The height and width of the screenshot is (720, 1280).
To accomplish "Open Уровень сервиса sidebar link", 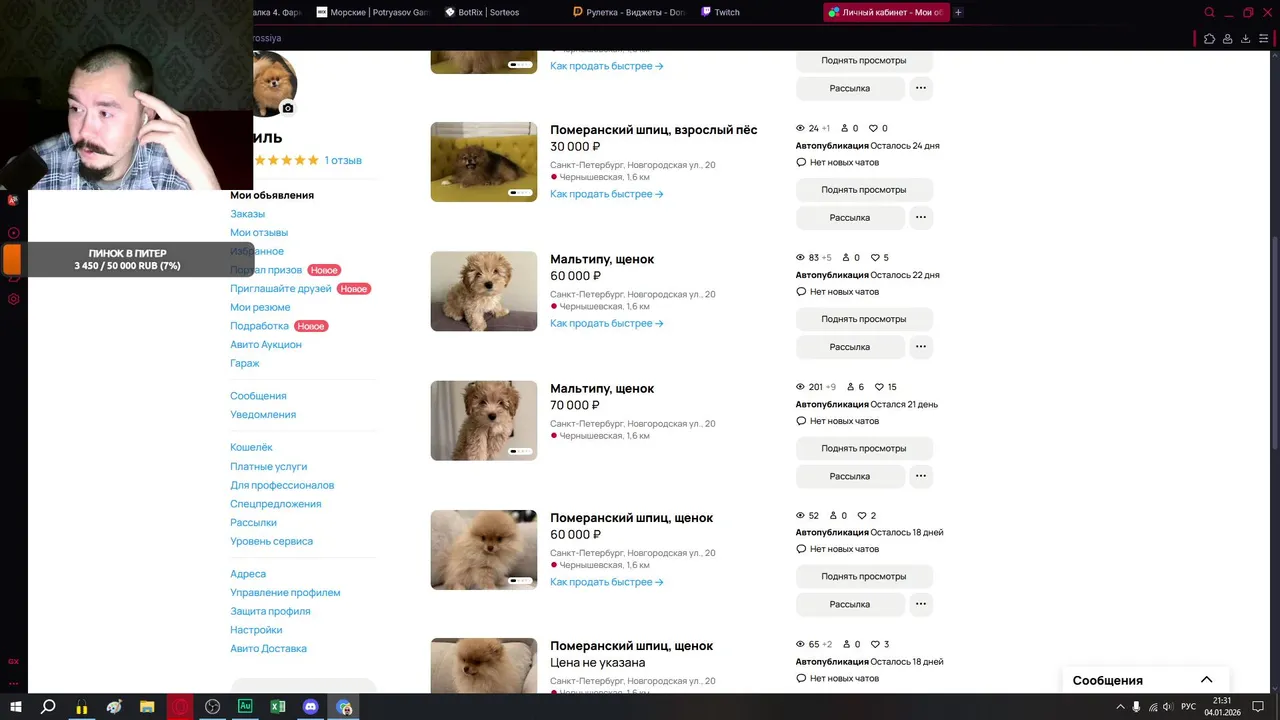I will click(271, 541).
